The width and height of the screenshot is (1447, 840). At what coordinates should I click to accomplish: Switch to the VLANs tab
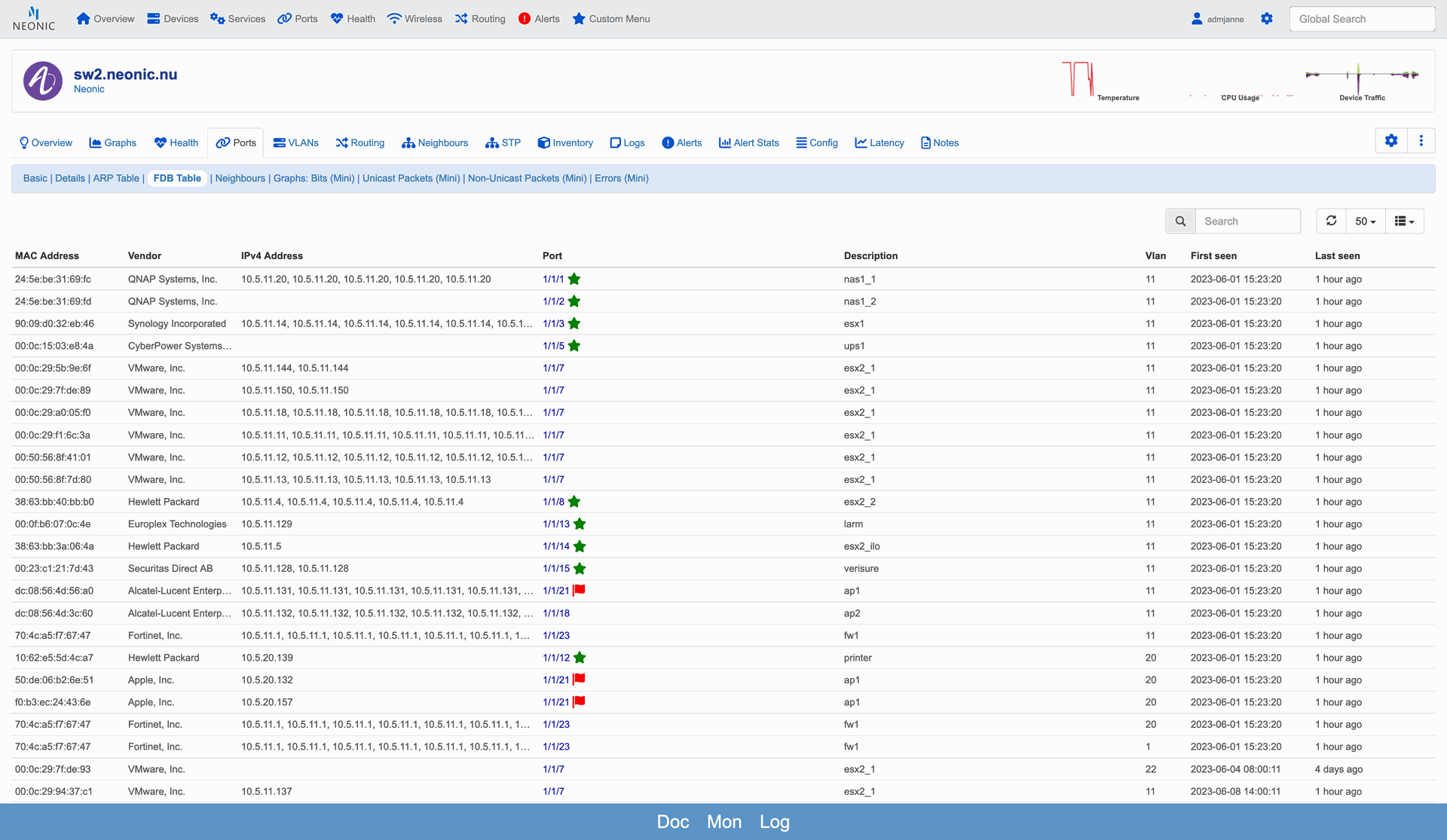[295, 142]
